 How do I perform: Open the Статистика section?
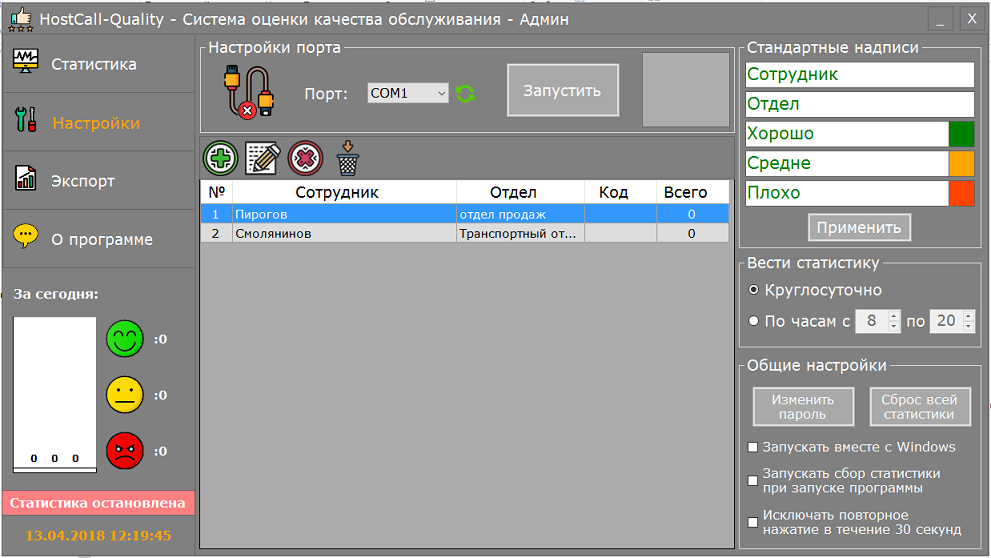tap(99, 64)
